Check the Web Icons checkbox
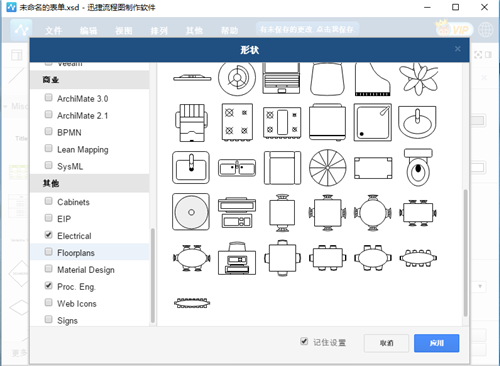 coord(49,302)
